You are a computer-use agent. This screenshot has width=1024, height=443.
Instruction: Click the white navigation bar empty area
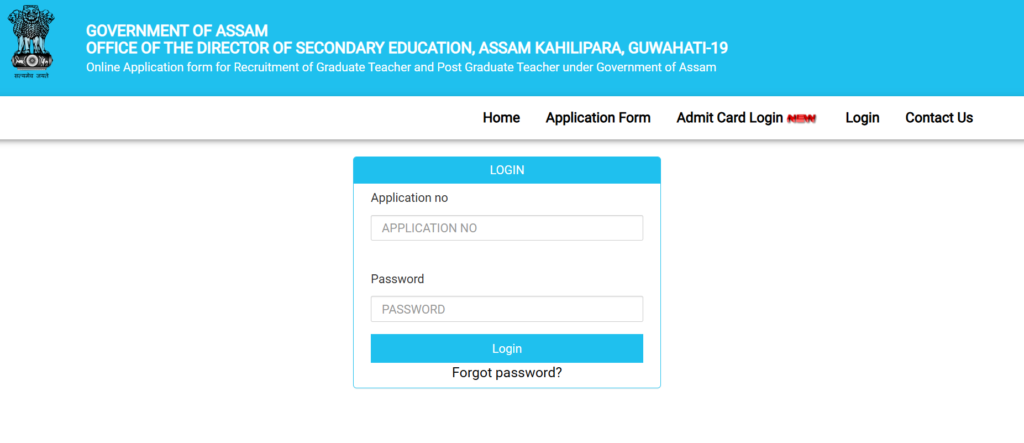point(235,118)
